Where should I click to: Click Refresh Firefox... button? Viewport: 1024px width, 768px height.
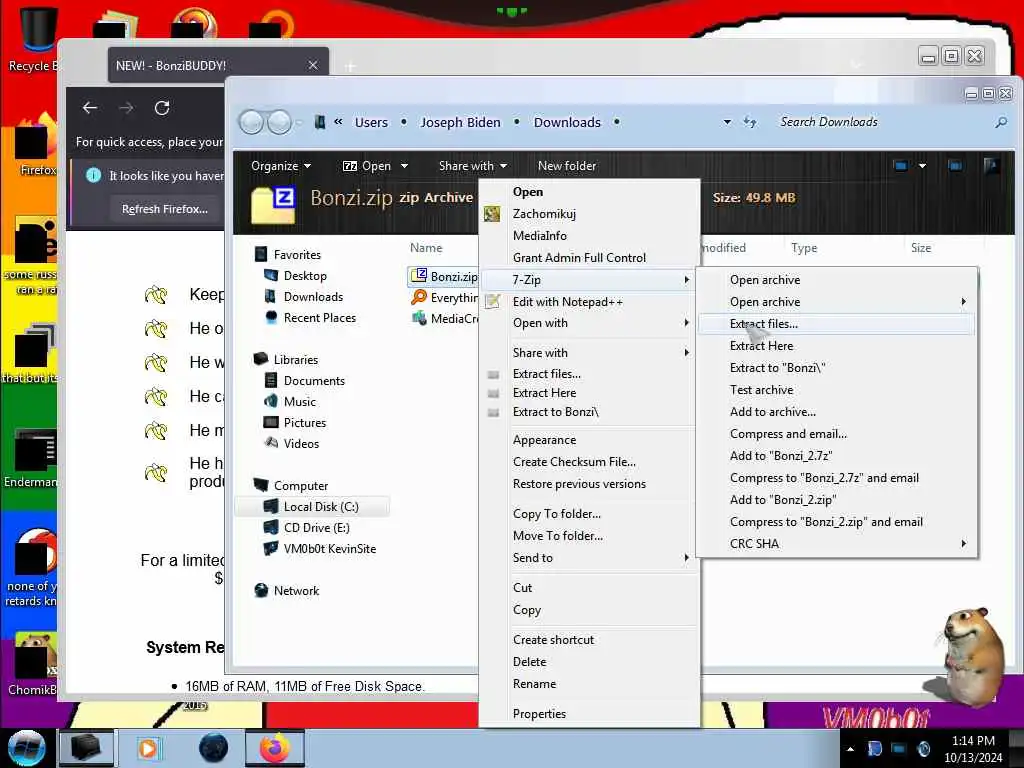pyautogui.click(x=165, y=209)
